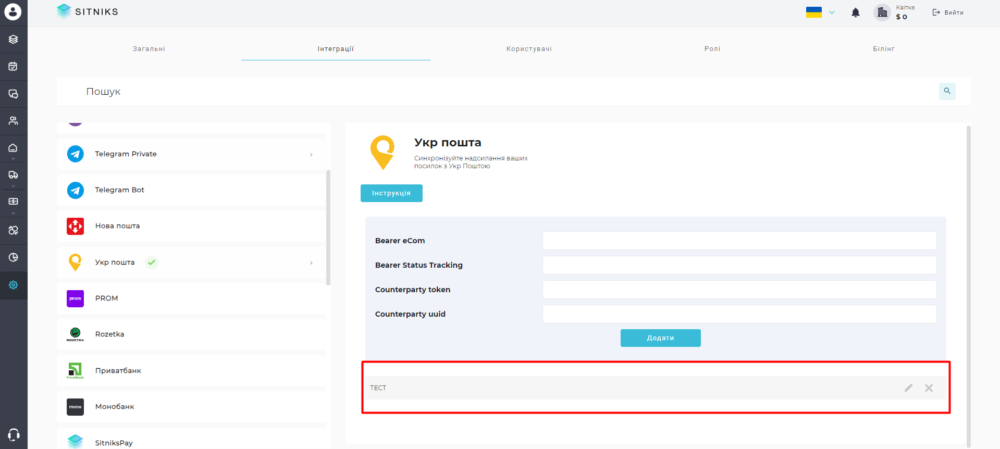The height and width of the screenshot is (449, 1000).
Task: Switch to the Ролі tab
Action: (713, 49)
